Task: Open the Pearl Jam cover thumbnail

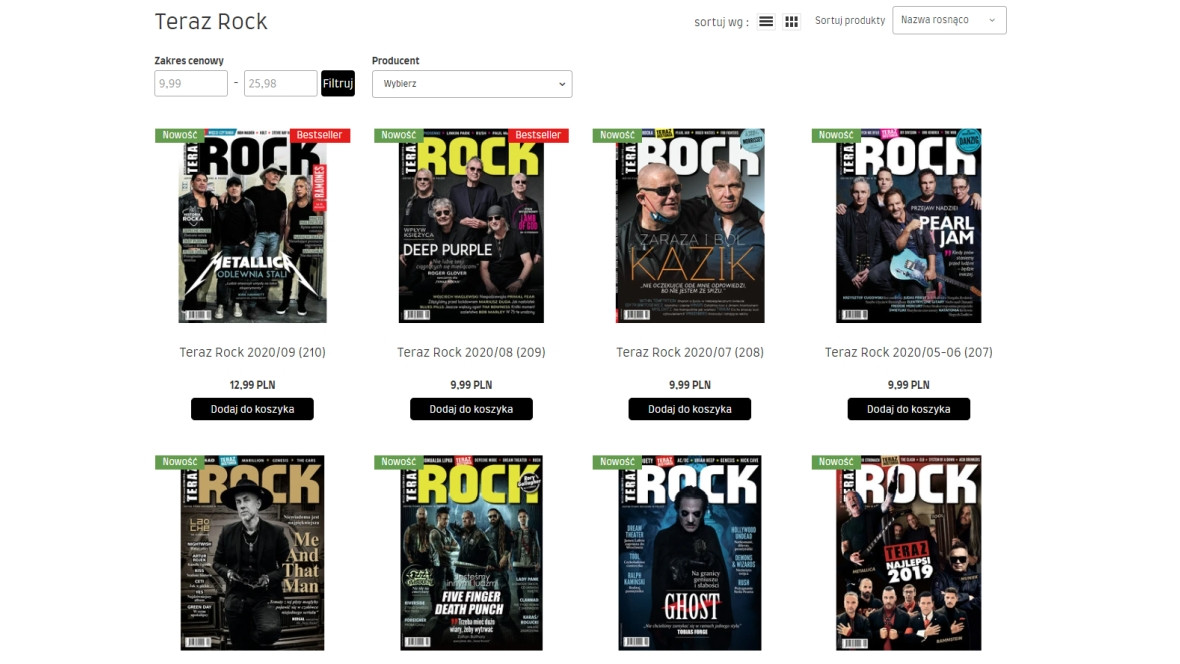Action: 908,226
